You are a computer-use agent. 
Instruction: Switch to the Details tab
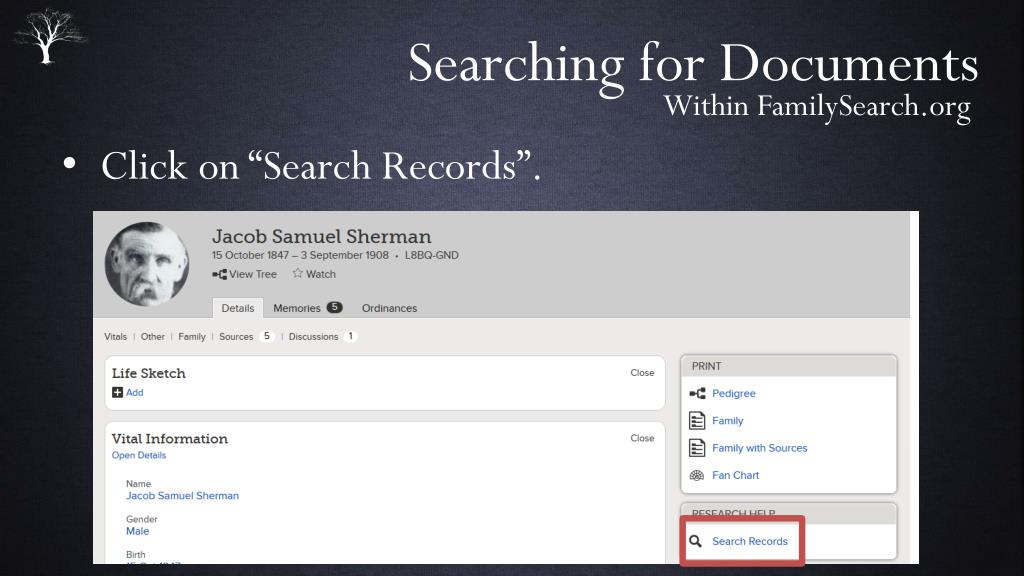[238, 308]
